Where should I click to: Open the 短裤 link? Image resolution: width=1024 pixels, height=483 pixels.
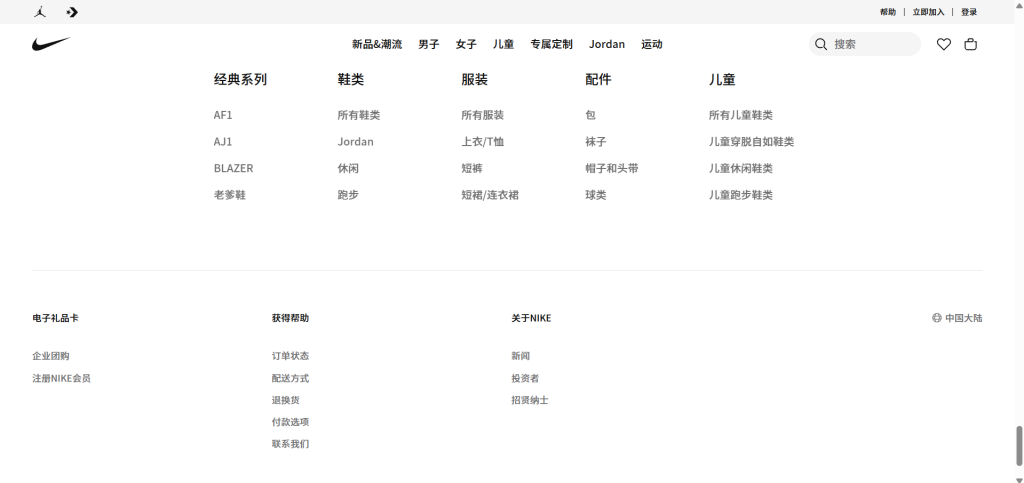pos(472,168)
